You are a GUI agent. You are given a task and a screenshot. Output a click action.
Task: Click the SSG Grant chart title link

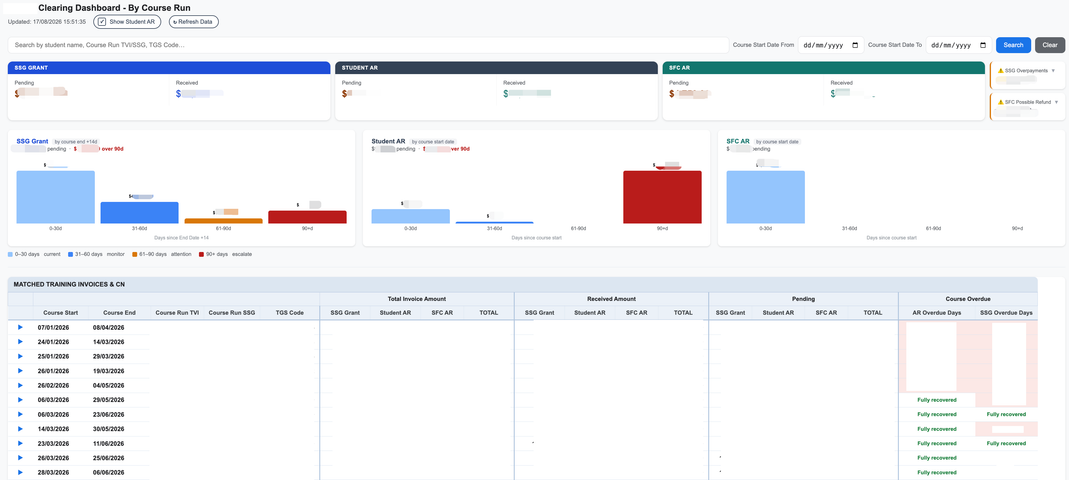click(32, 141)
